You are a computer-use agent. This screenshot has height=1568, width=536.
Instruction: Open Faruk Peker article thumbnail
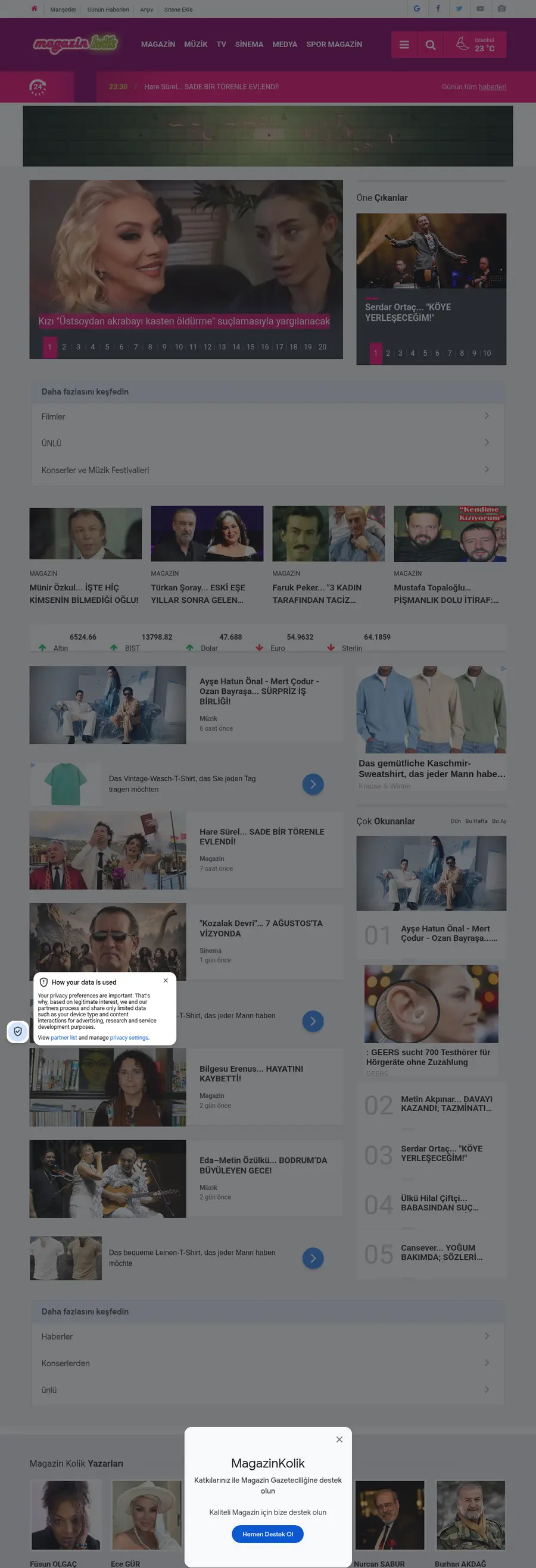coord(328,533)
